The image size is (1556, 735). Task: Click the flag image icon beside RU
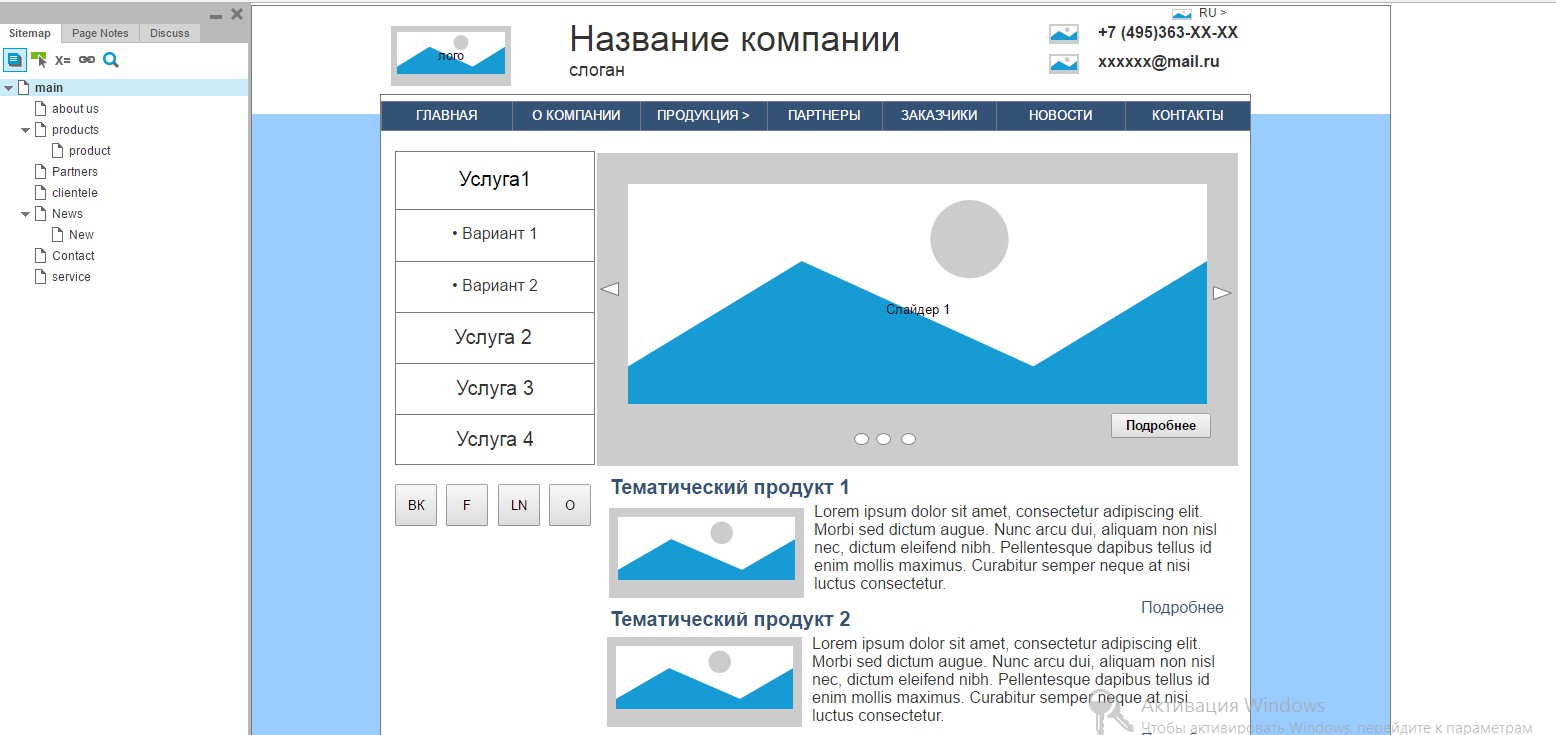click(1182, 13)
